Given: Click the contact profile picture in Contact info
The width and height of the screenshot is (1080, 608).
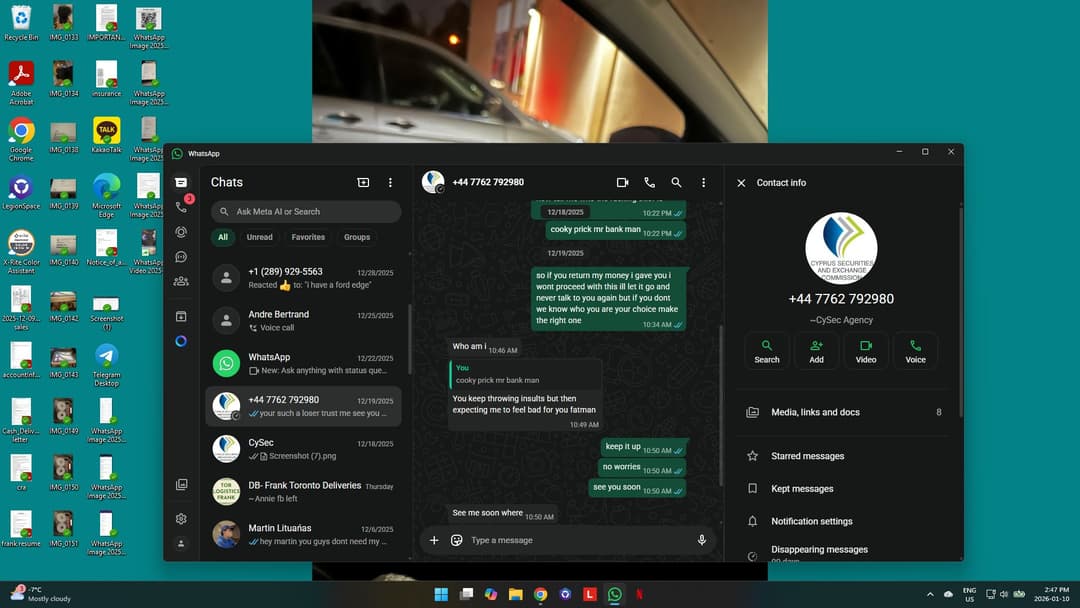Looking at the screenshot, I should coord(841,249).
